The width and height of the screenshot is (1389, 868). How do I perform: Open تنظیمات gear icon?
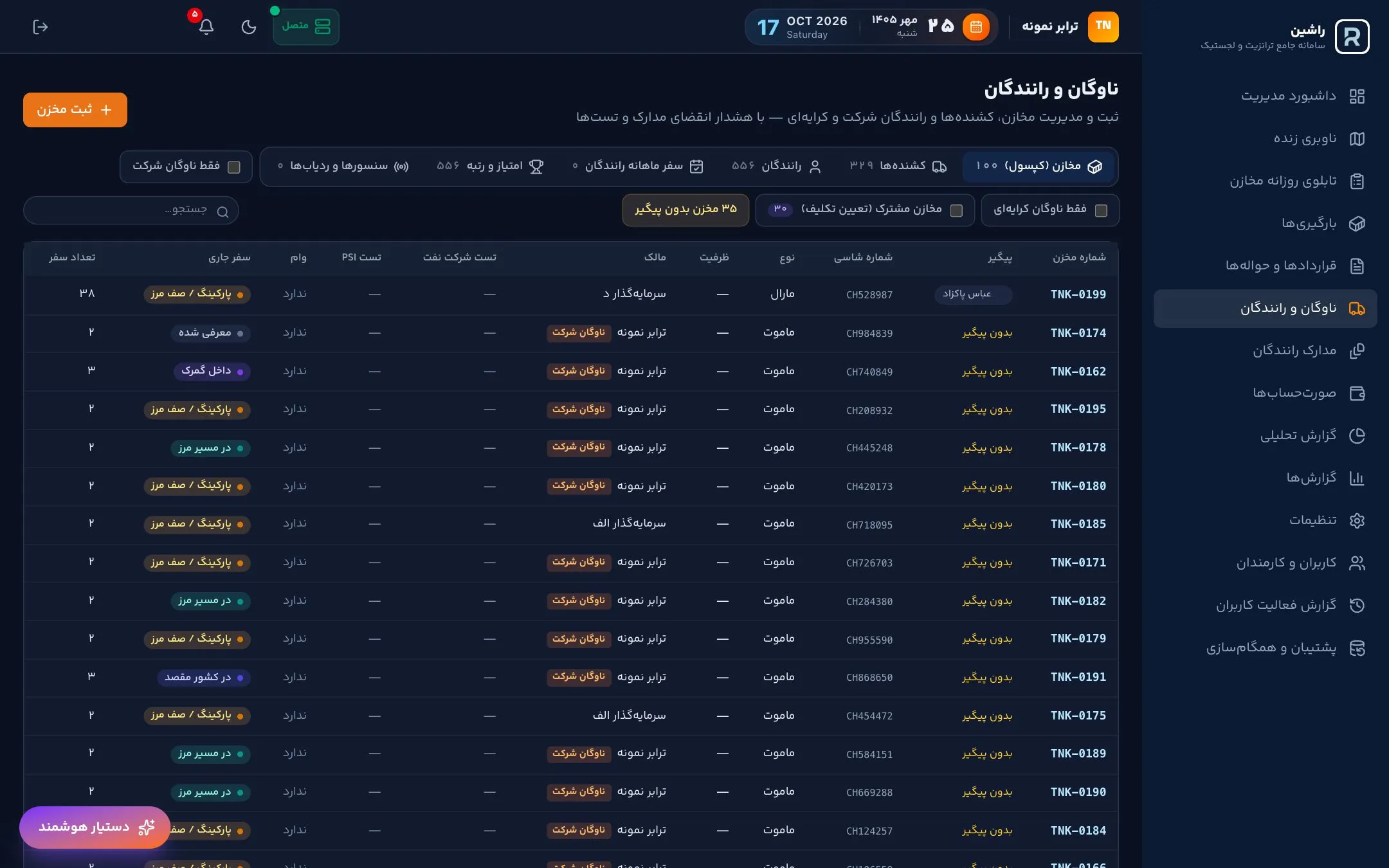point(1357,521)
